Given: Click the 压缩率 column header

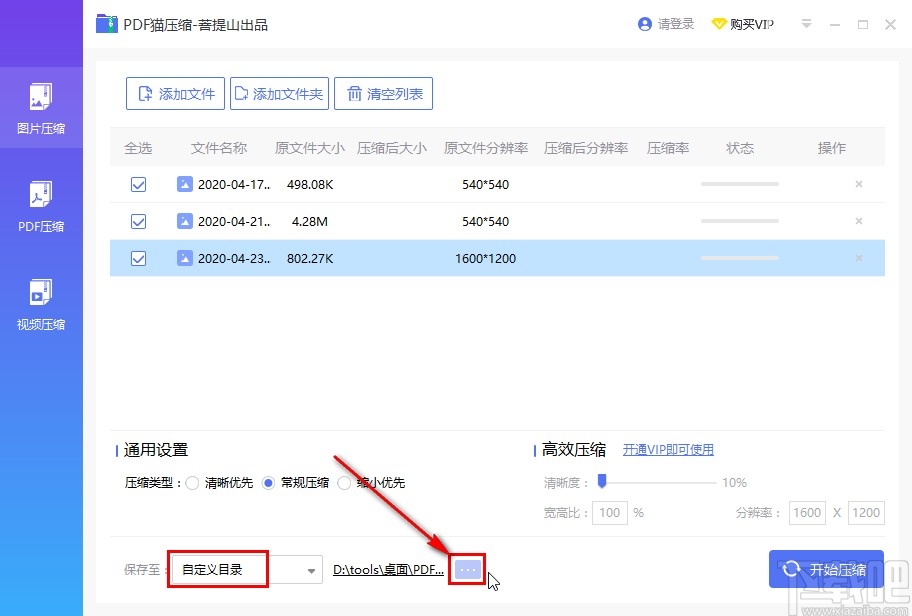Looking at the screenshot, I should point(668,148).
